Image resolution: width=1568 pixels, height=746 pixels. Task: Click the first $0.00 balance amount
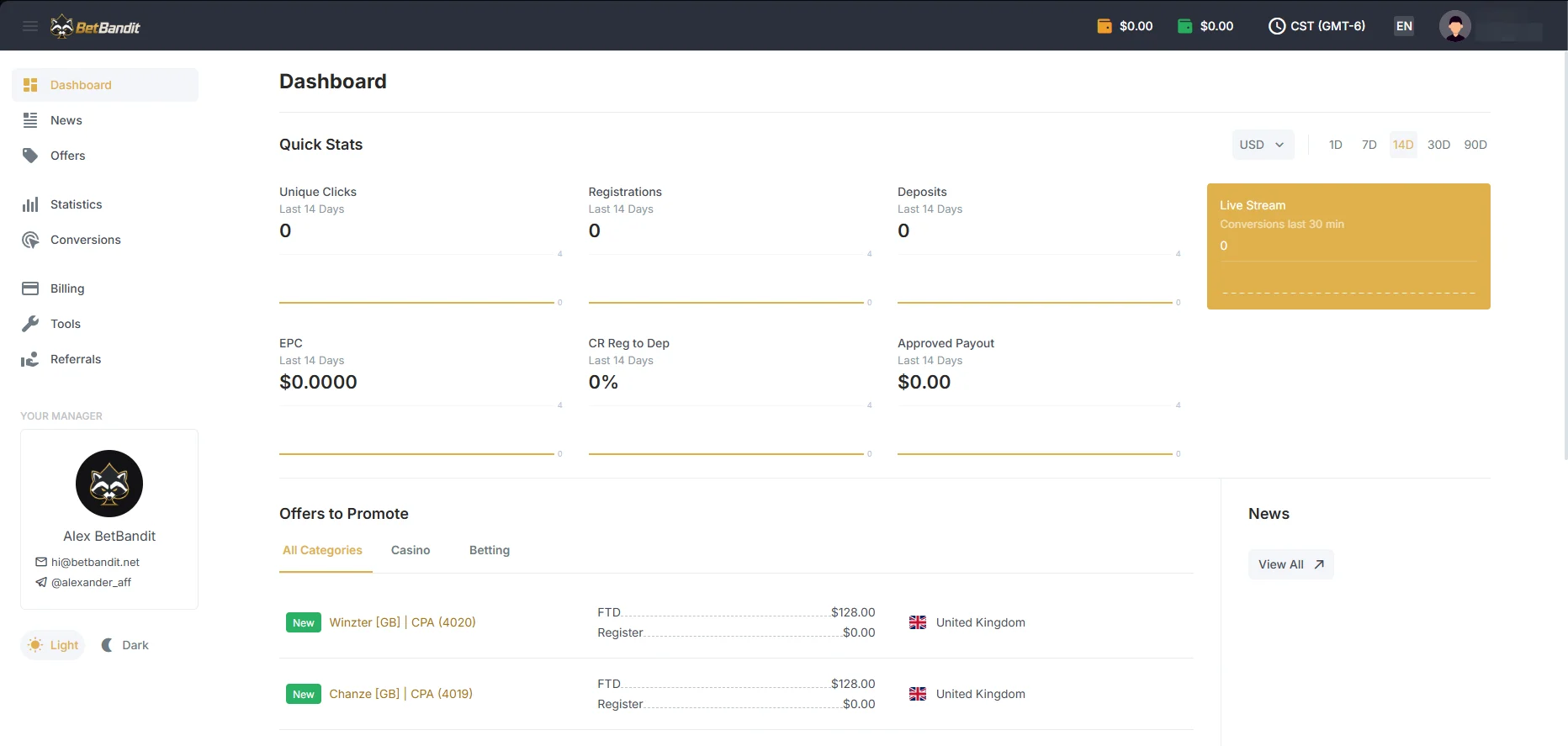click(x=1136, y=26)
